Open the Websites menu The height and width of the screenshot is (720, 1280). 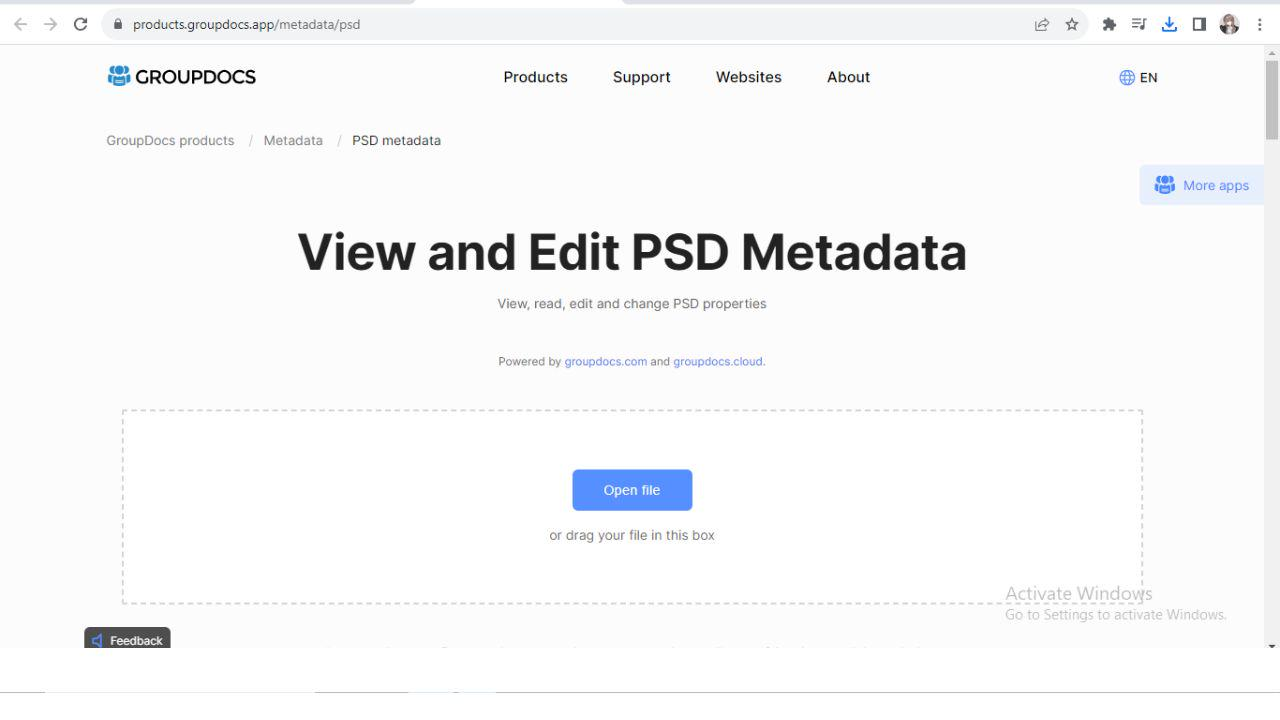pyautogui.click(x=748, y=77)
